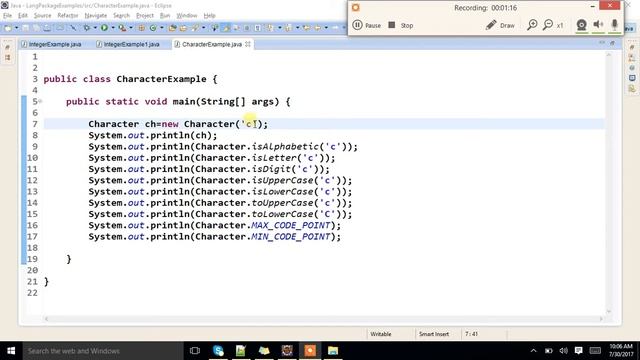Activate the Draw pencil tool
This screenshot has height=360, width=640.
[x=500, y=25]
